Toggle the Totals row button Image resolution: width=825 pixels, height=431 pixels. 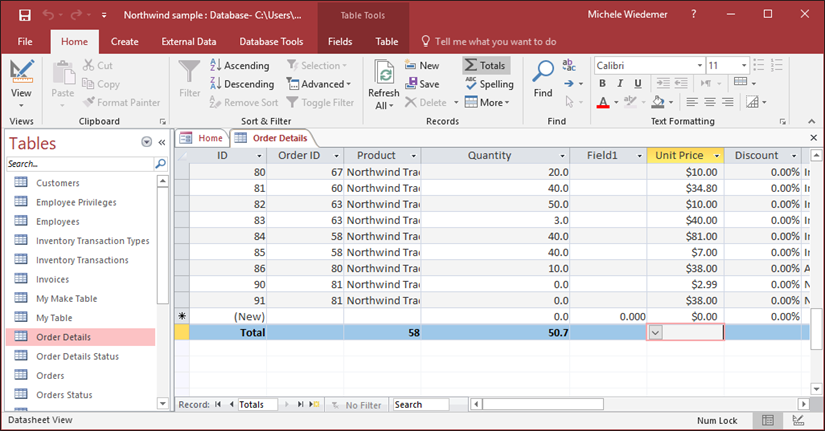pos(486,65)
